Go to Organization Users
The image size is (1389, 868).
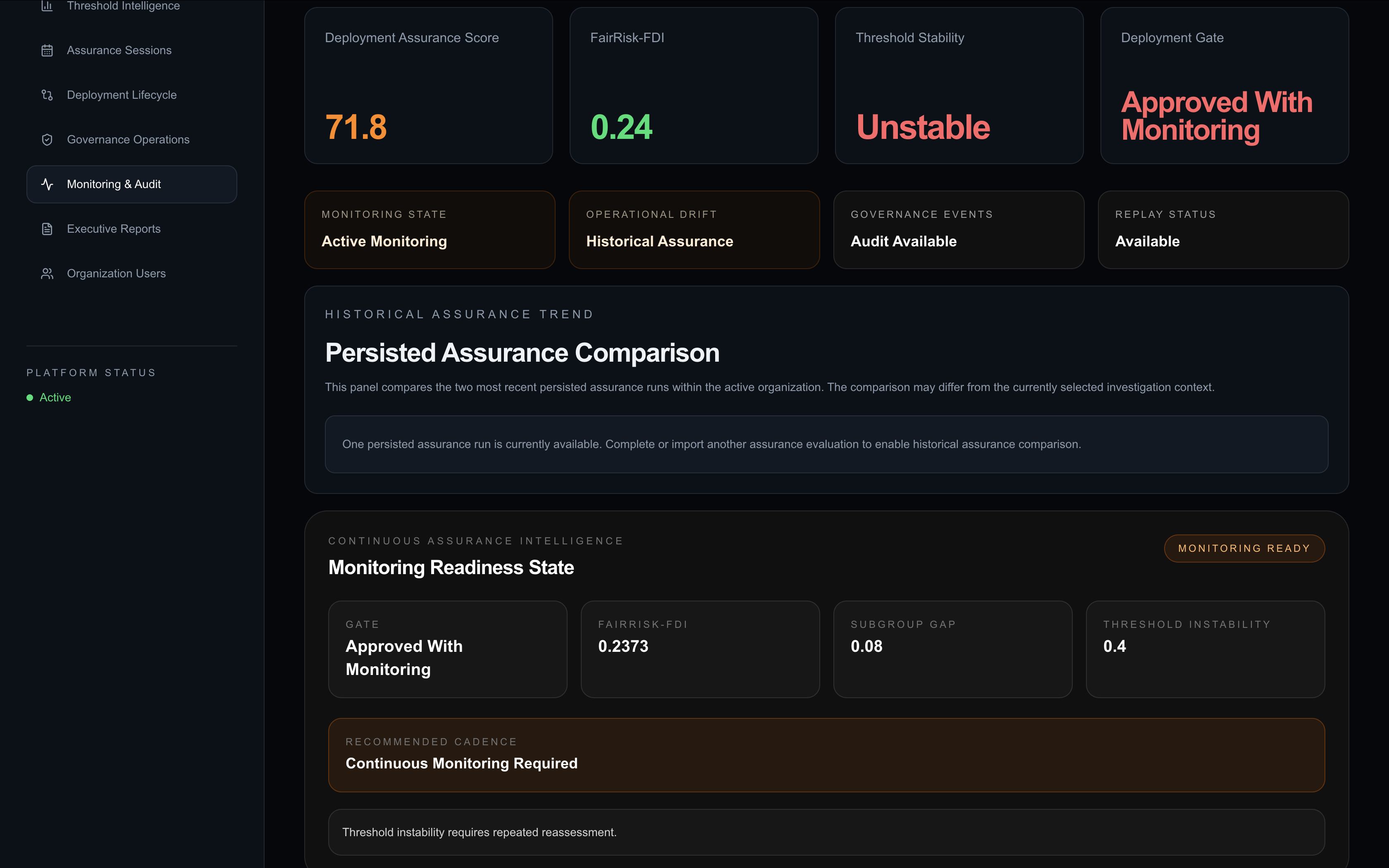131,274
